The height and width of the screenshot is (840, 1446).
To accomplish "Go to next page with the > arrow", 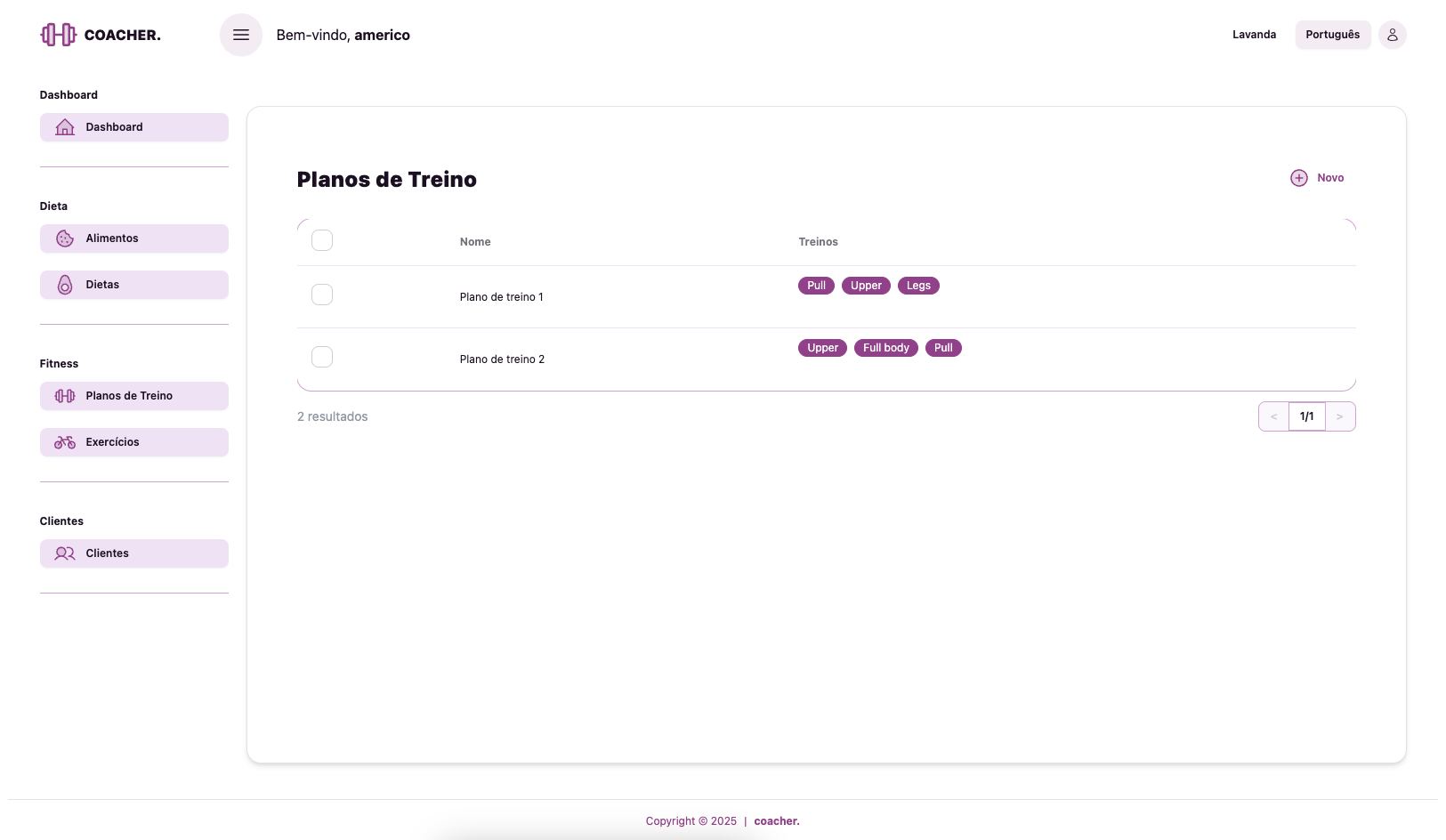I will coord(1339,416).
